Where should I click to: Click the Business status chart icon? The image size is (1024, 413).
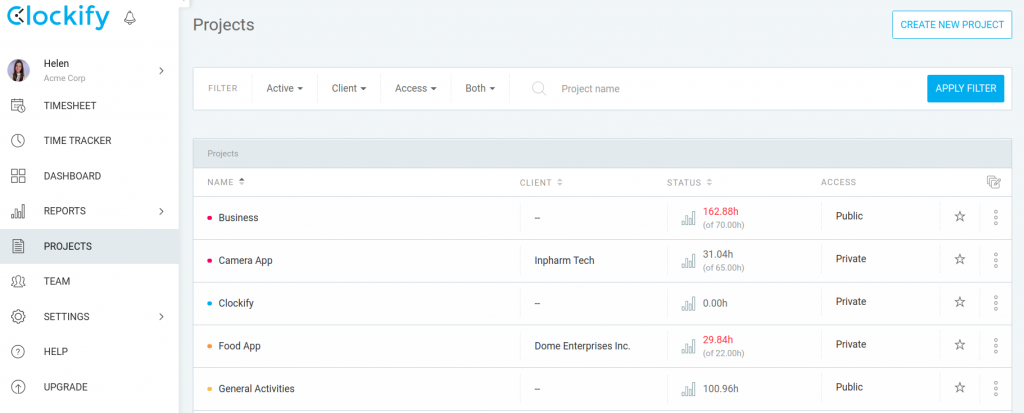(x=688, y=219)
